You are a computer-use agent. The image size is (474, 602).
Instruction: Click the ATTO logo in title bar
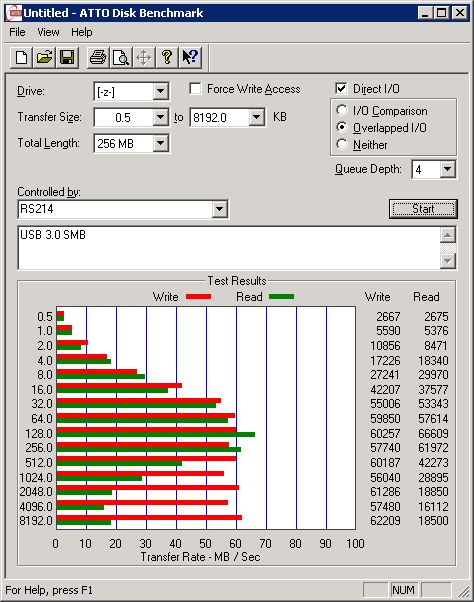[15, 13]
